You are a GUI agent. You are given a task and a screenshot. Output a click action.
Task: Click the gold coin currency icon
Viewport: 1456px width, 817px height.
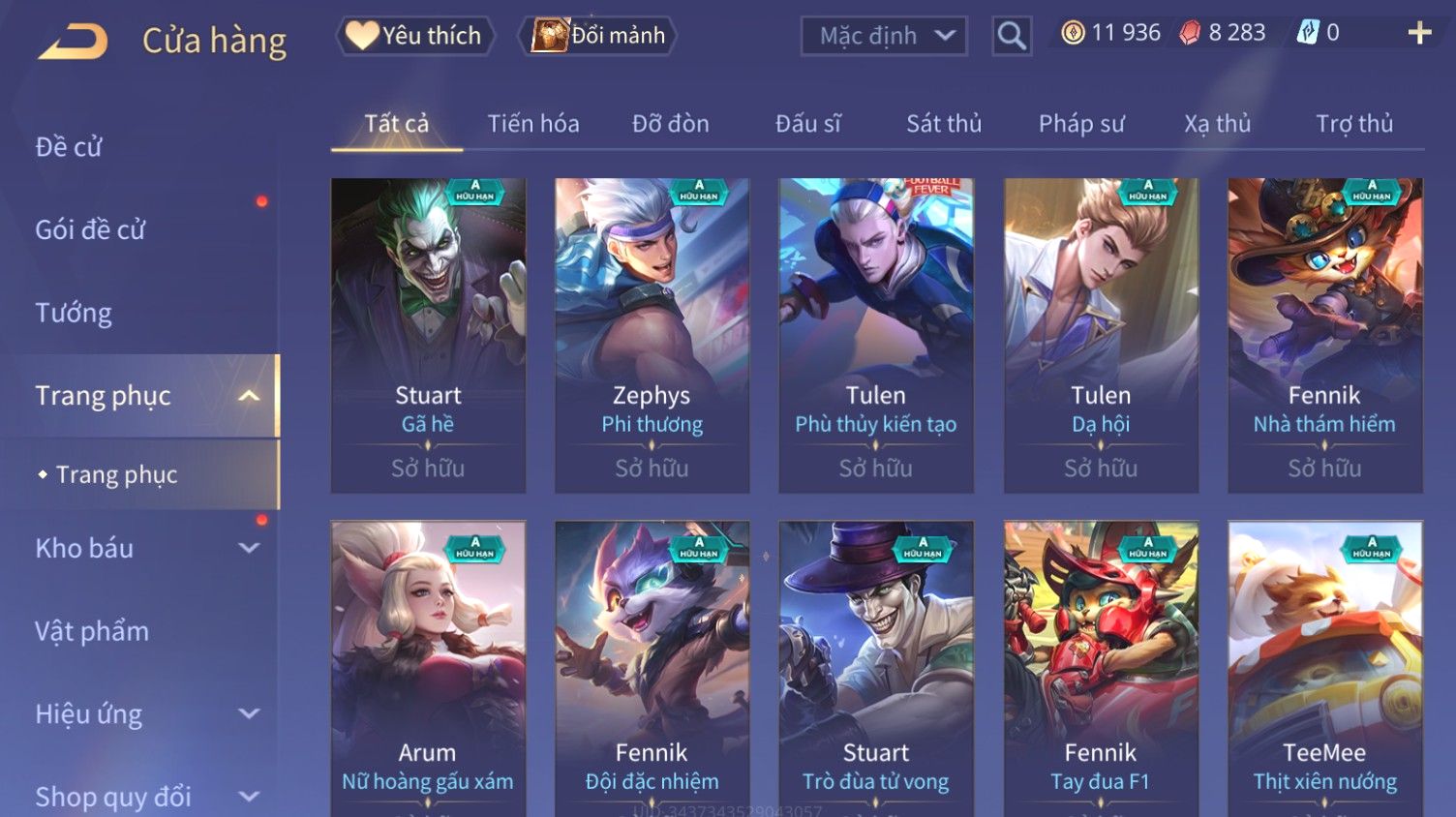pos(1073,33)
